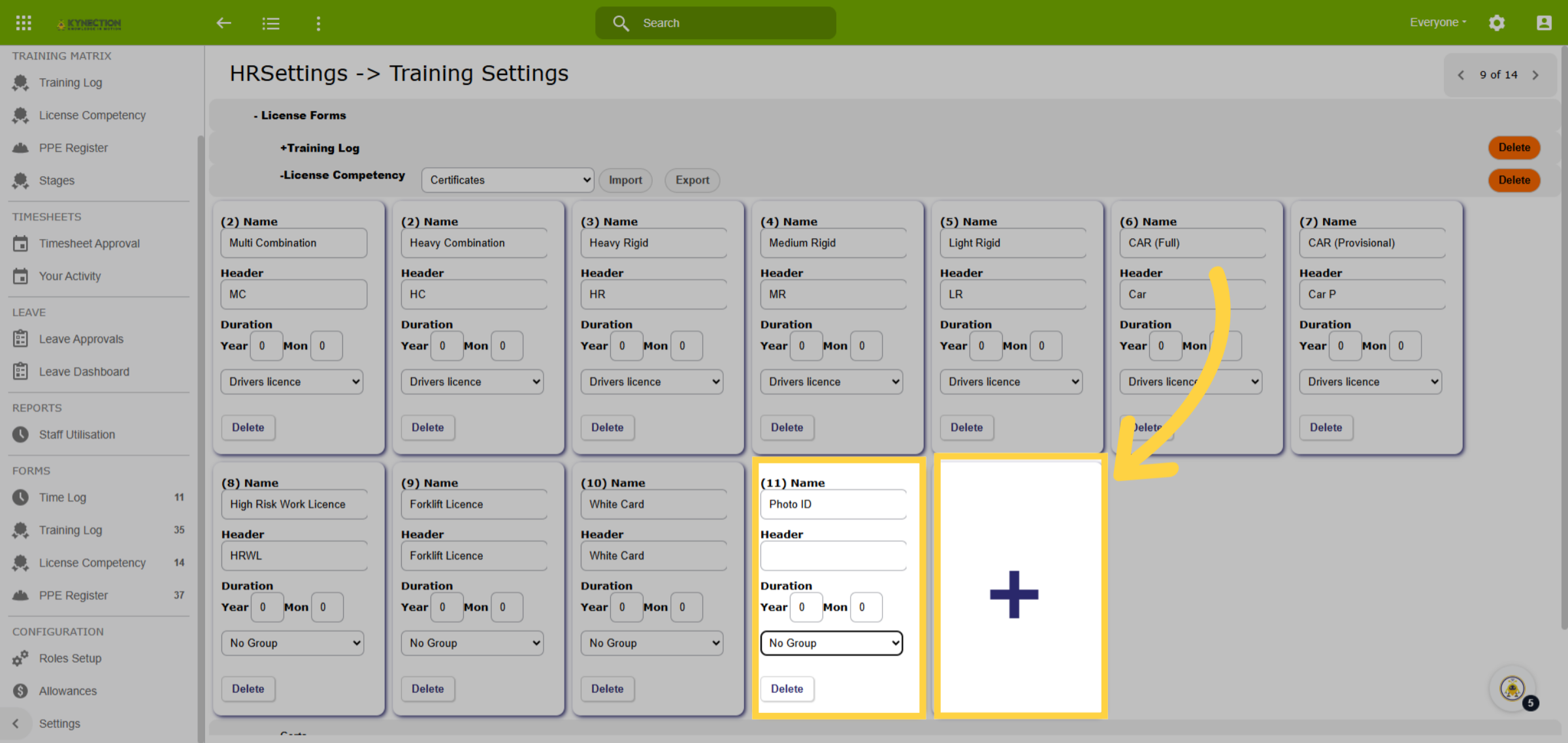Click Header field containing HRWL
The height and width of the screenshot is (743, 1568).
pyautogui.click(x=294, y=556)
